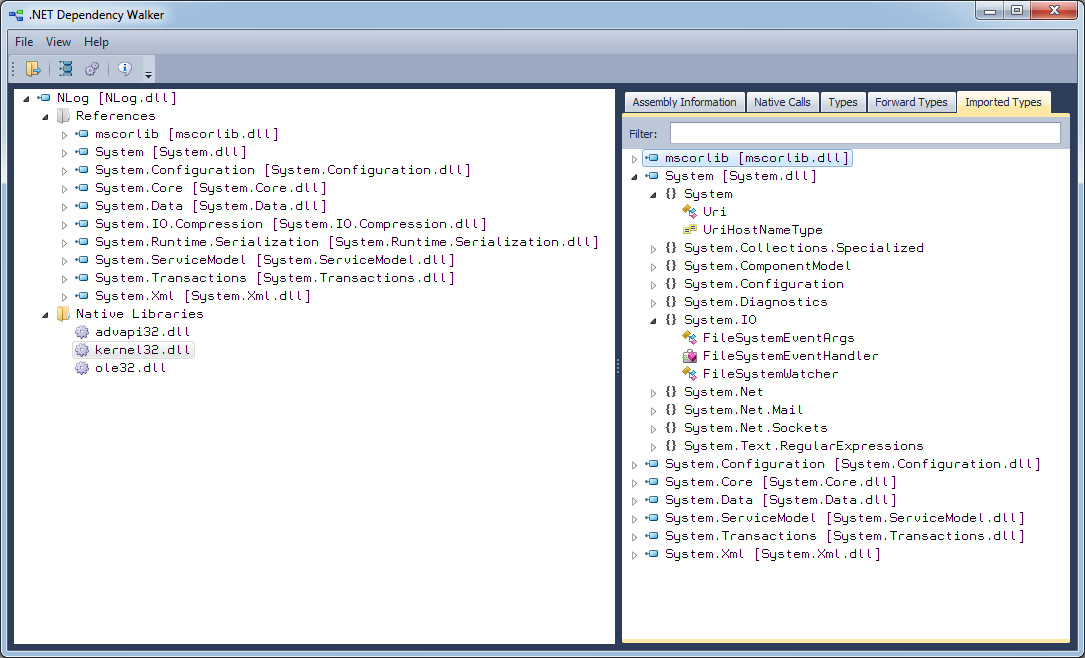Click the System.Configuration namespace braces icon
Viewport: 1085px width, 658px height.
(x=671, y=284)
